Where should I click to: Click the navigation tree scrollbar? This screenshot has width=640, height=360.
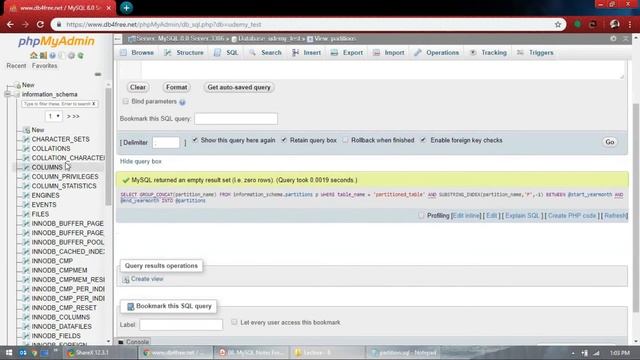(x=108, y=147)
